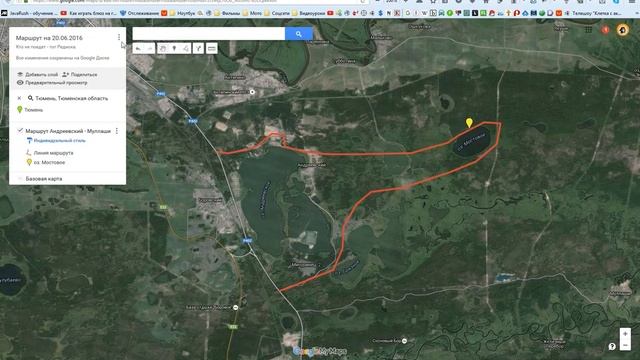Open the Соцсети bookmarks folder
Image resolution: width=640 pixels, height=360 pixels.
pyautogui.click(x=277, y=13)
